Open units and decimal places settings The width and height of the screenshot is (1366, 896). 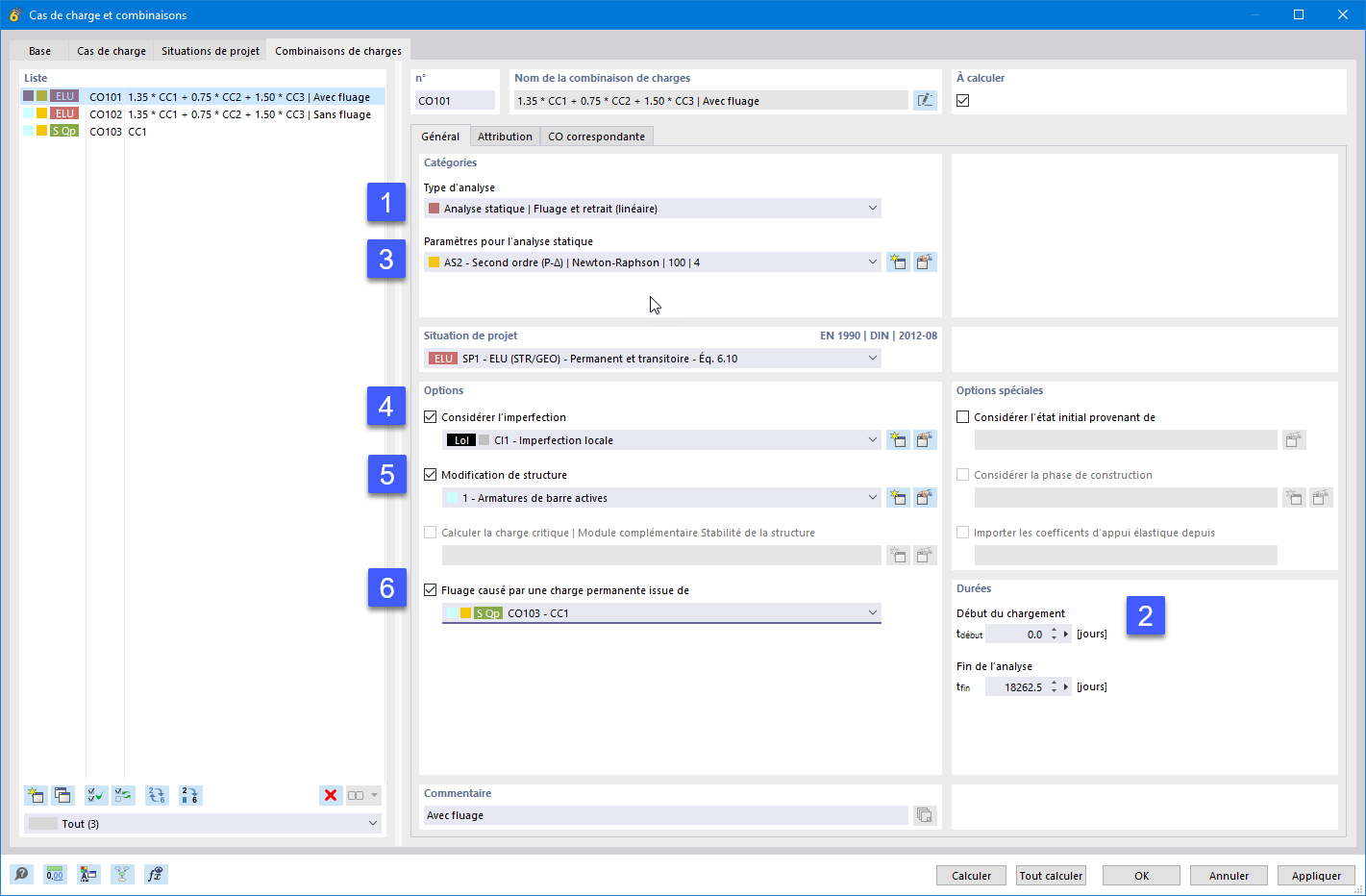click(x=55, y=874)
